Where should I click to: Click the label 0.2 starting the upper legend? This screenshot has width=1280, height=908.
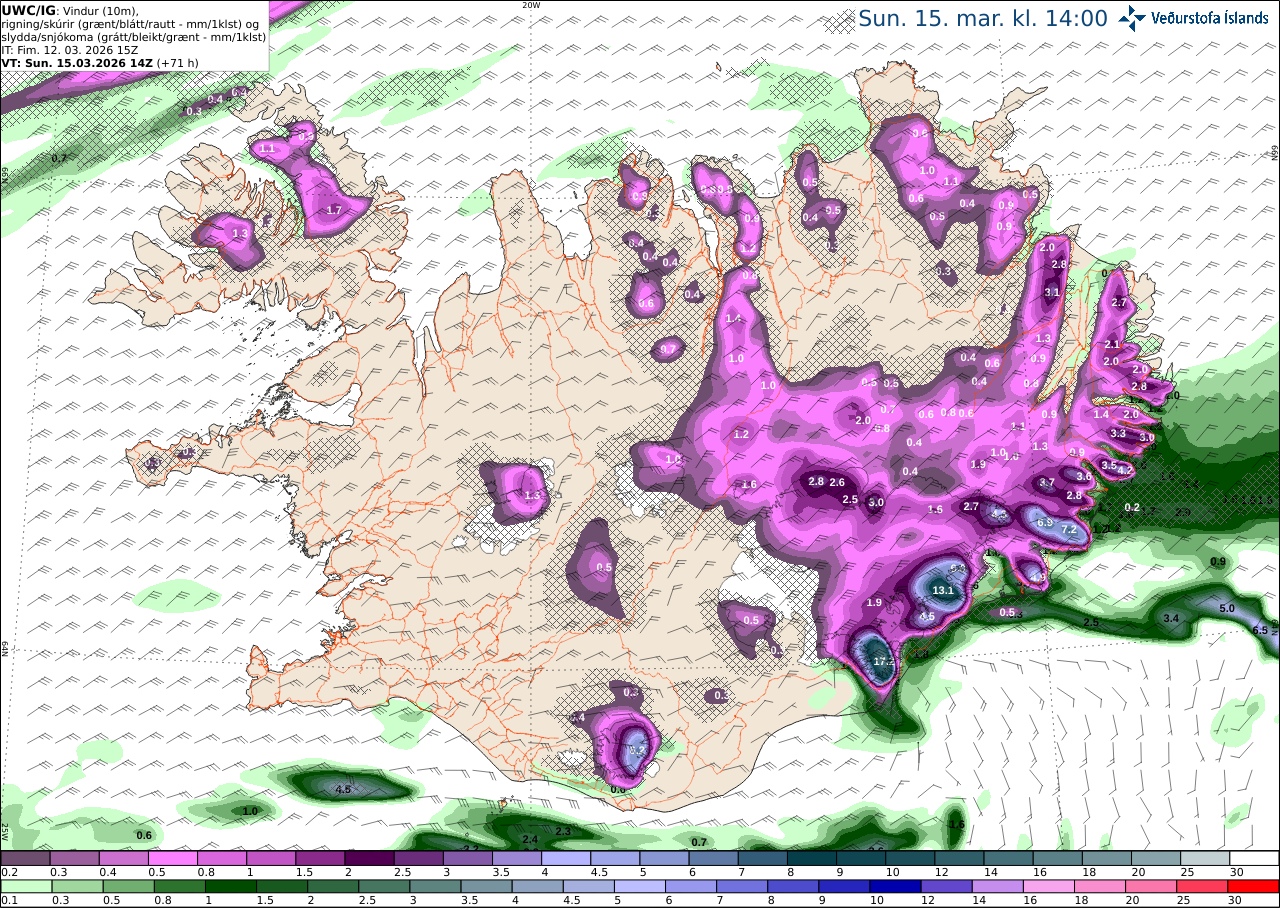(x=8, y=872)
